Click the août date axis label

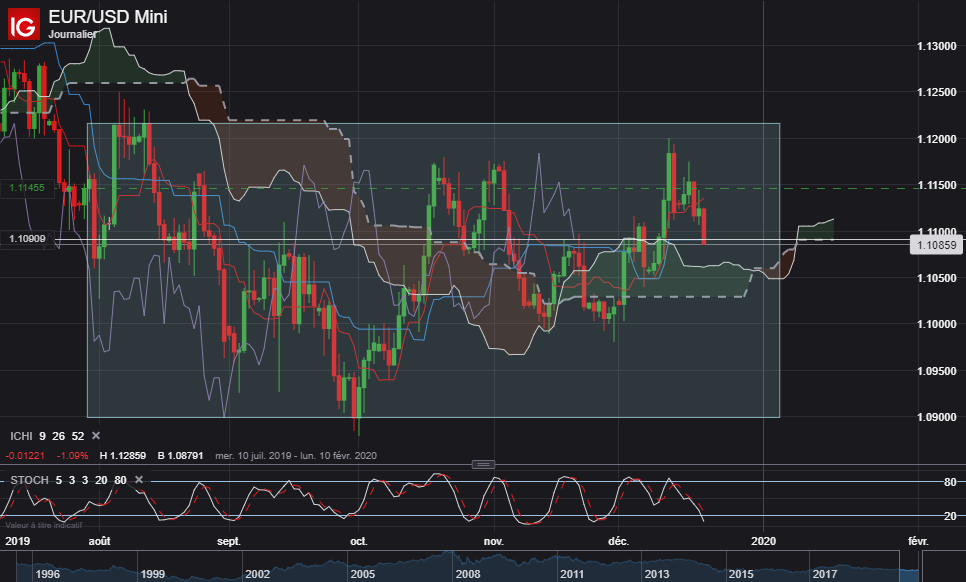[x=99, y=541]
